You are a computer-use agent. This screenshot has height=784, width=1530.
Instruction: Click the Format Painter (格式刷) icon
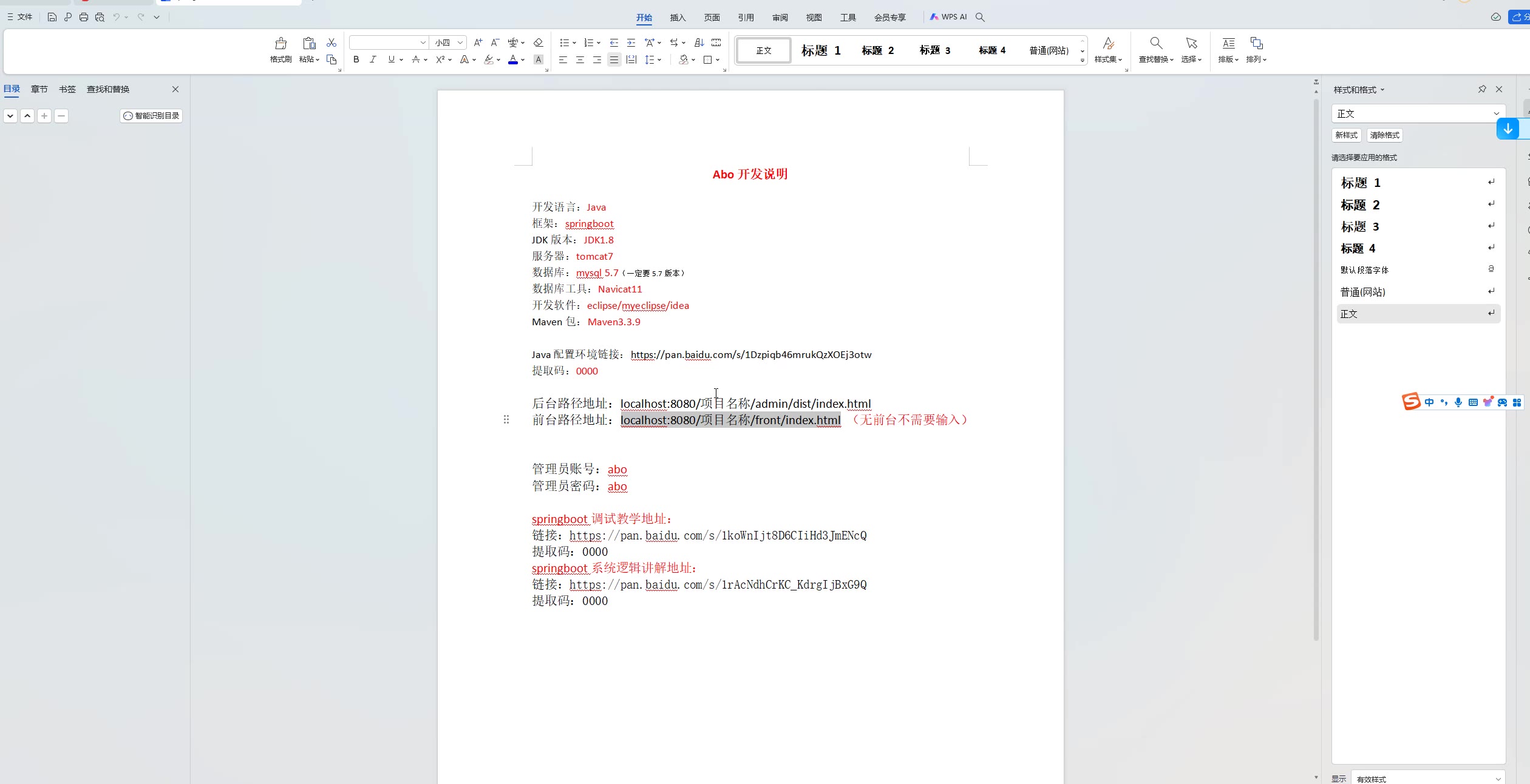[x=280, y=43]
